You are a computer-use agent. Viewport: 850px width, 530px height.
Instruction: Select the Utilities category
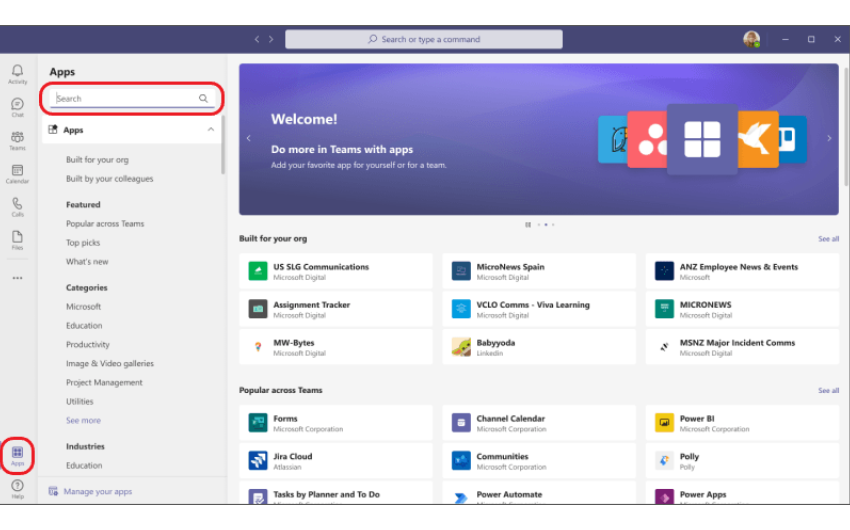(80, 401)
